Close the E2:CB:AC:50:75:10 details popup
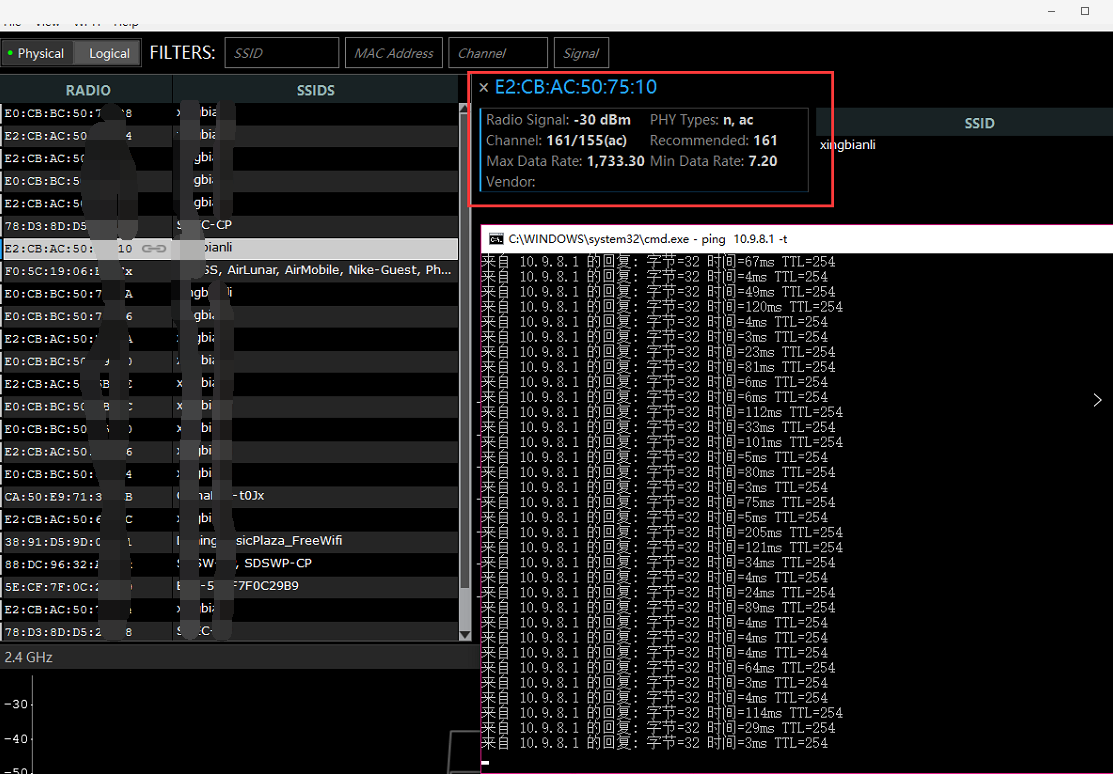Screen dimensions: 1113x774 click(x=483, y=87)
